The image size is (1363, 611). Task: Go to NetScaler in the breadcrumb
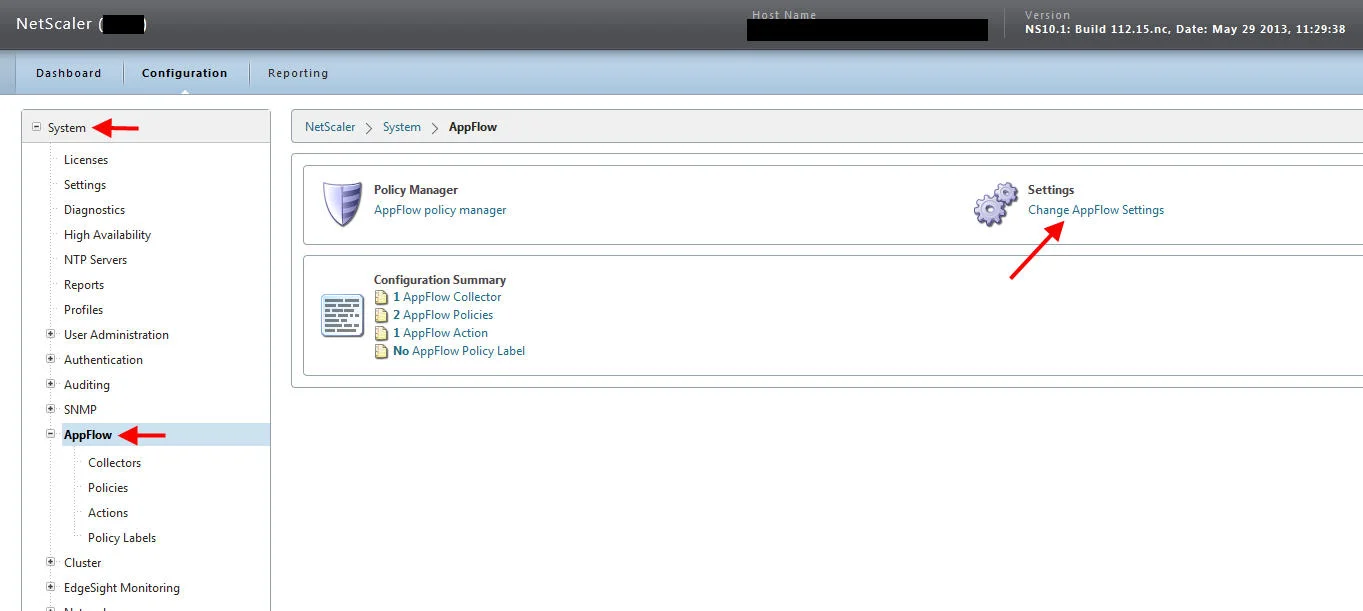tap(330, 127)
